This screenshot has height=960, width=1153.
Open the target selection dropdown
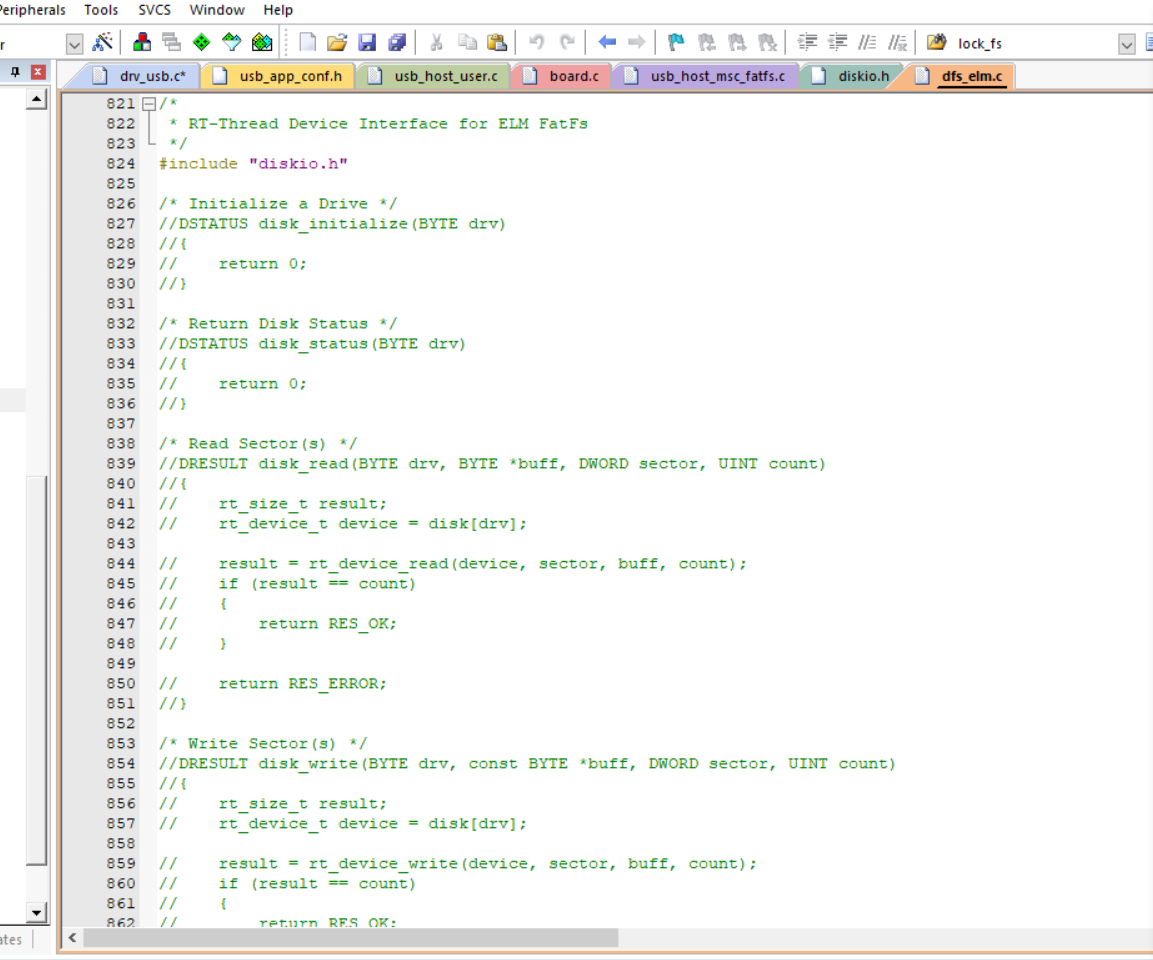74,44
